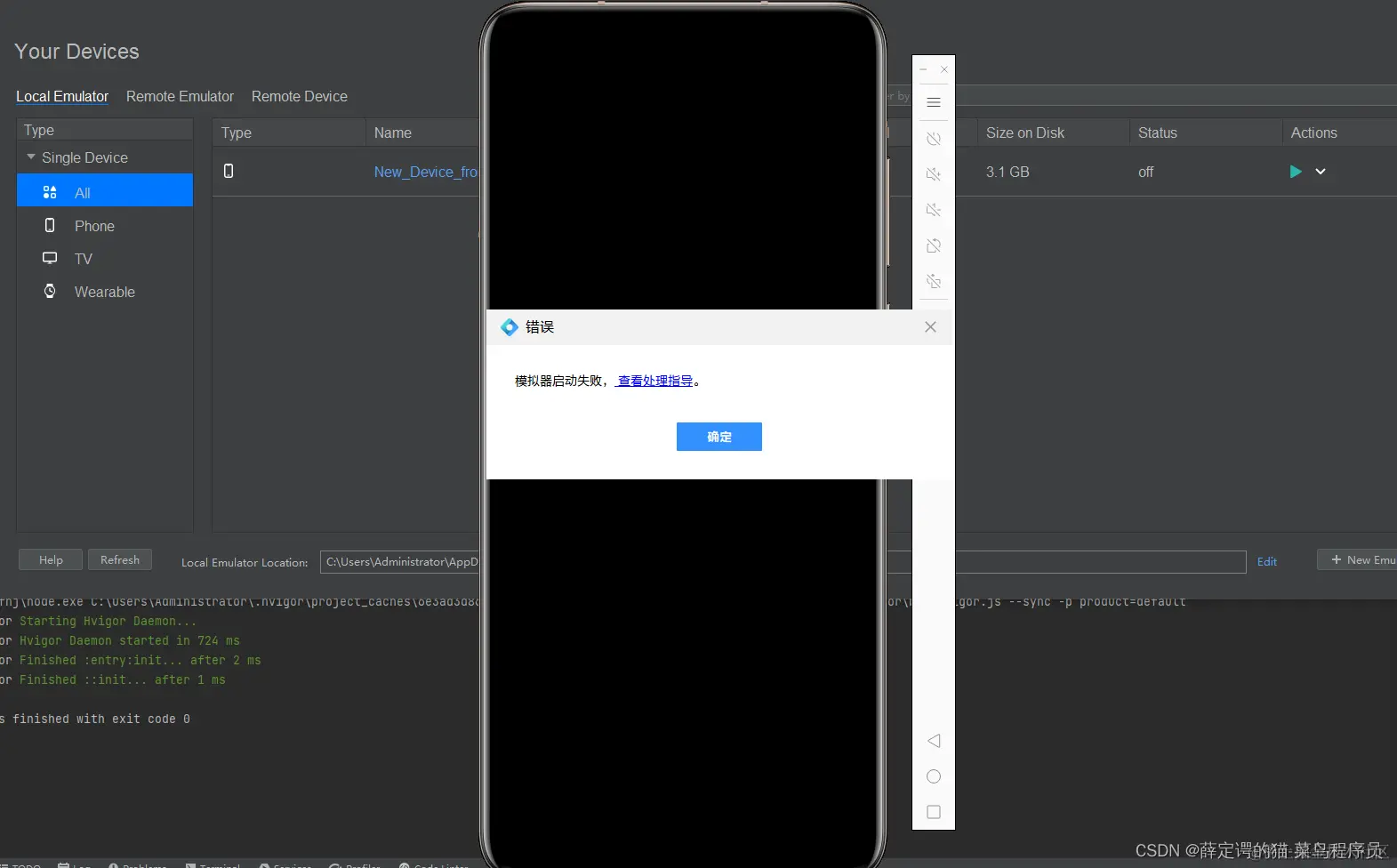Viewport: 1397px width, 868px height.
Task: Open the New_Device_fro… device name link
Action: tap(426, 172)
